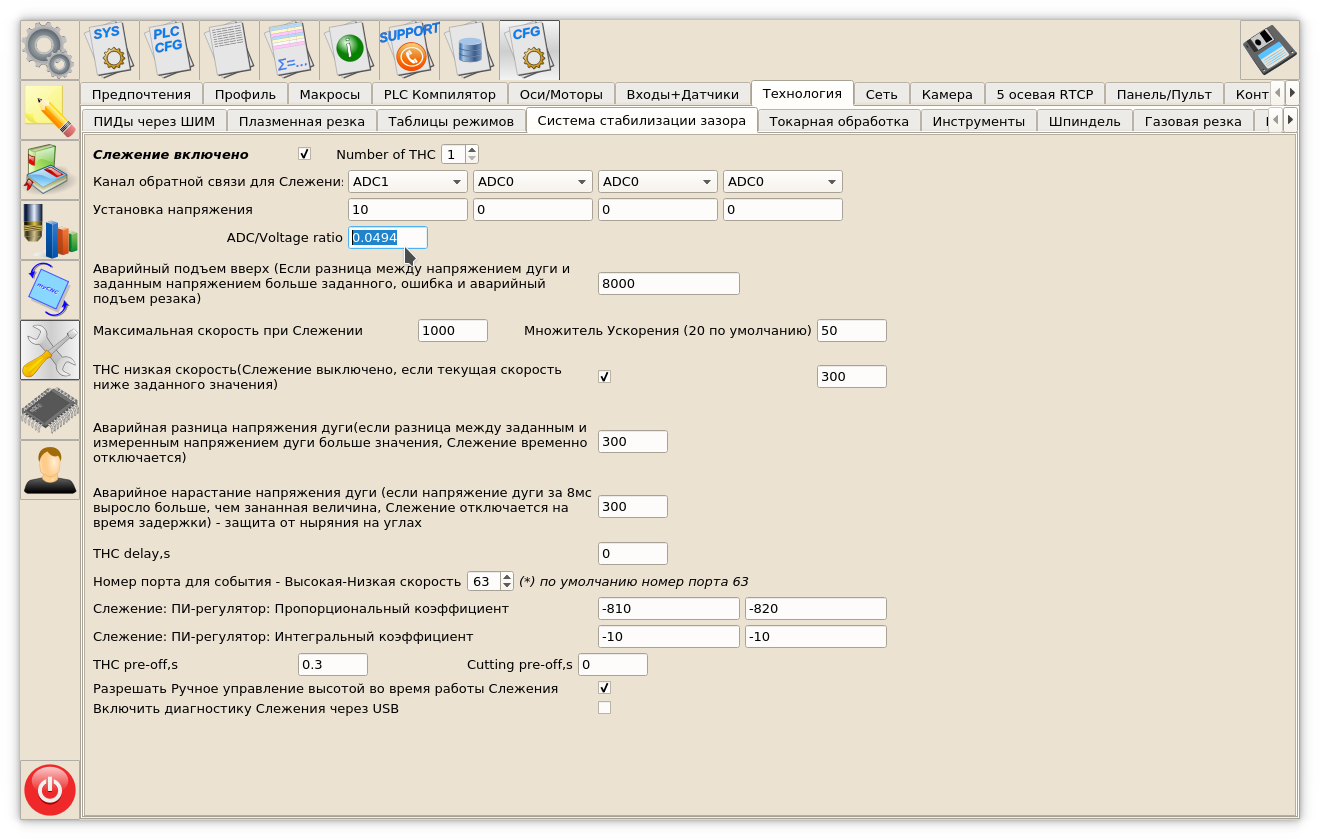Viewport: 1320px width, 840px height.
Task: Open the tool library drill-and-books icon
Action: tap(50, 230)
